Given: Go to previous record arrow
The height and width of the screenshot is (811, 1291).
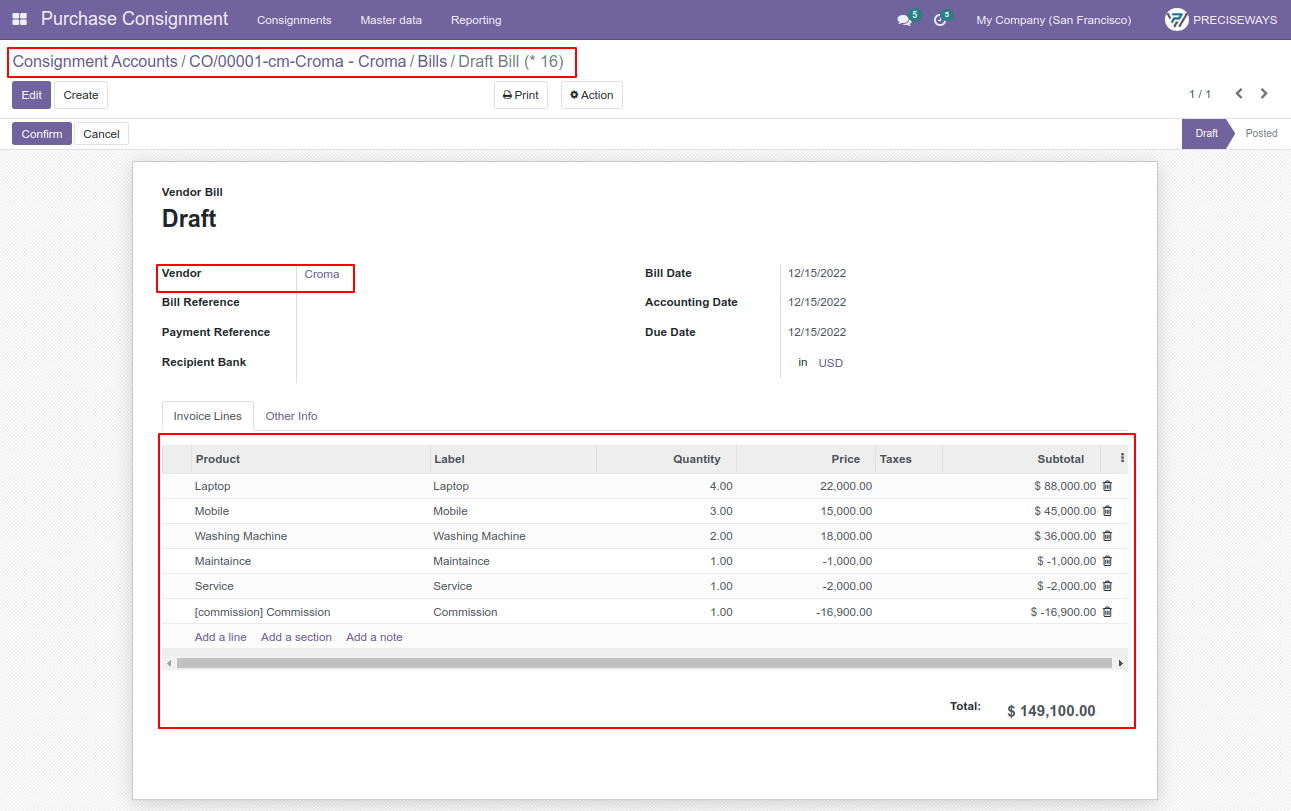Looking at the screenshot, I should click(1239, 94).
